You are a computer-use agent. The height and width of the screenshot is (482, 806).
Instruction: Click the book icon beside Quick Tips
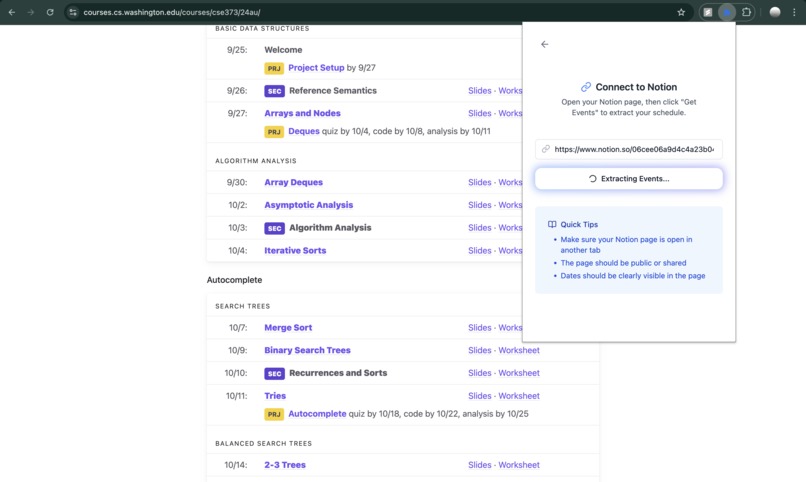pyautogui.click(x=552, y=225)
